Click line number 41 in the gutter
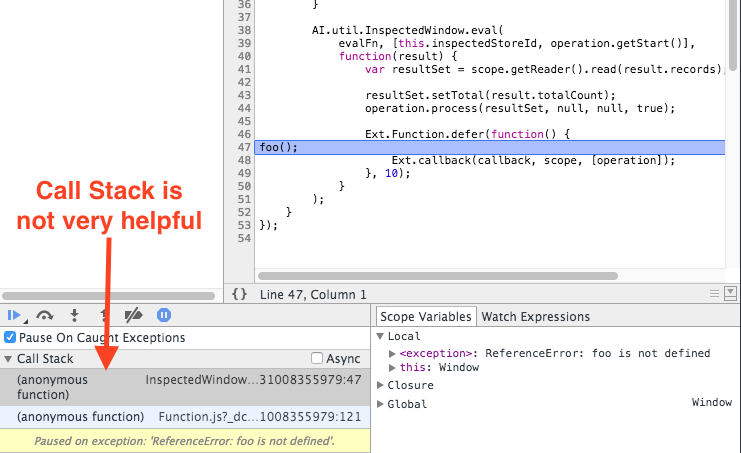This screenshot has height=453, width=741. tap(244, 69)
